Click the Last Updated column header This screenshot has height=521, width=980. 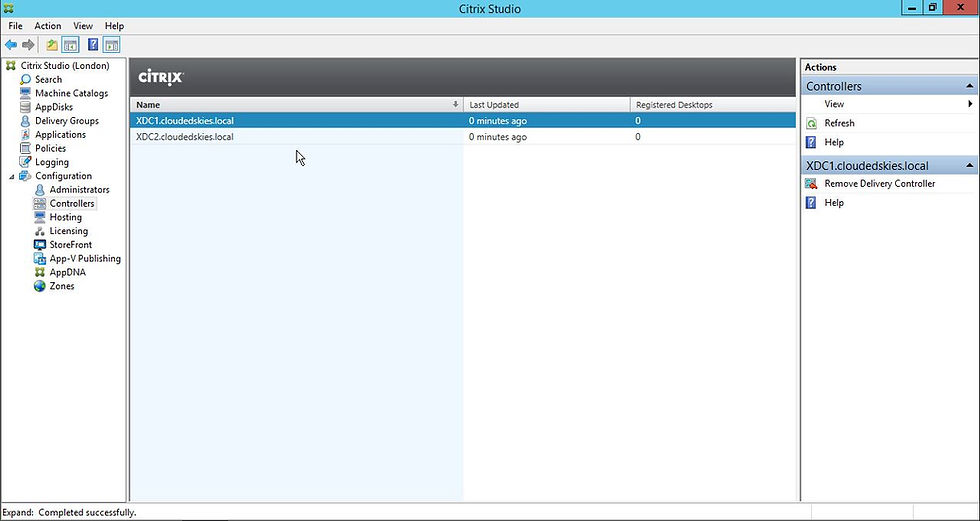pyautogui.click(x=547, y=105)
